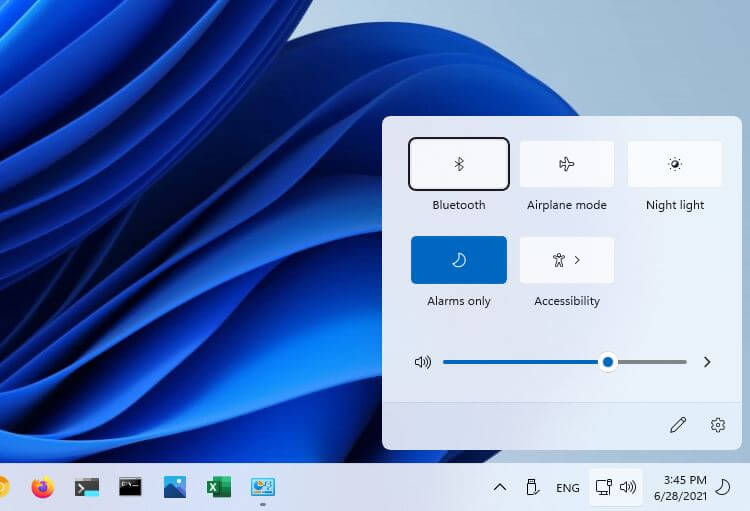Viewport: 750px width, 511px height.
Task: Click the Alarms only label text
Action: coord(459,301)
